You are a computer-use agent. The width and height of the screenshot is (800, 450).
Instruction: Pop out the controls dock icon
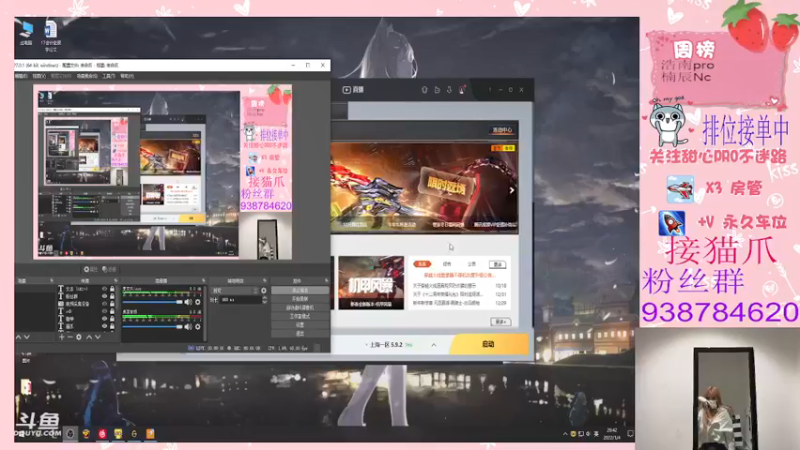pos(326,281)
